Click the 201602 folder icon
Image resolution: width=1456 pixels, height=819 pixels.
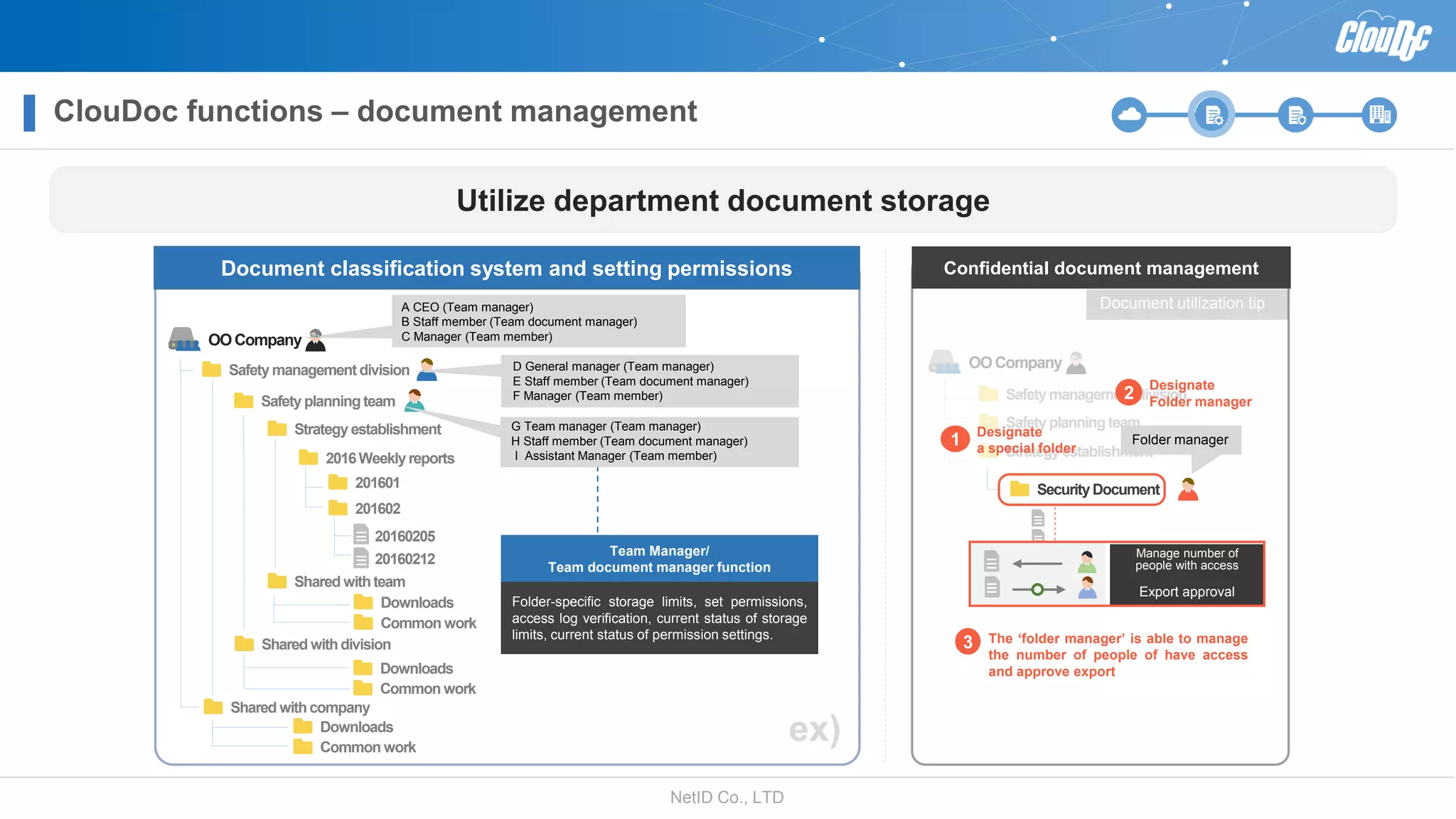click(x=338, y=508)
